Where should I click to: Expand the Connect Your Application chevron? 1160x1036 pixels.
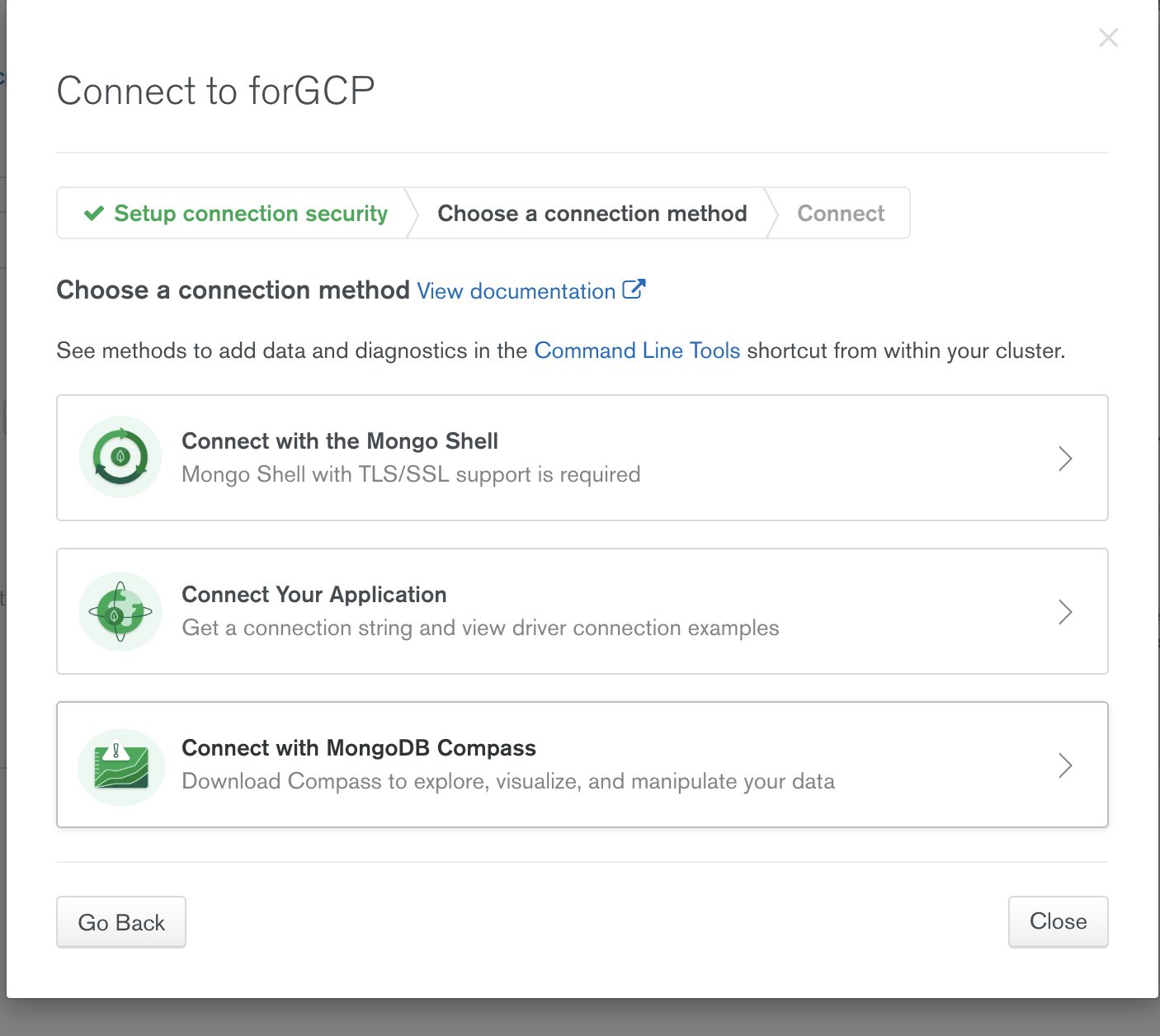(x=1065, y=612)
